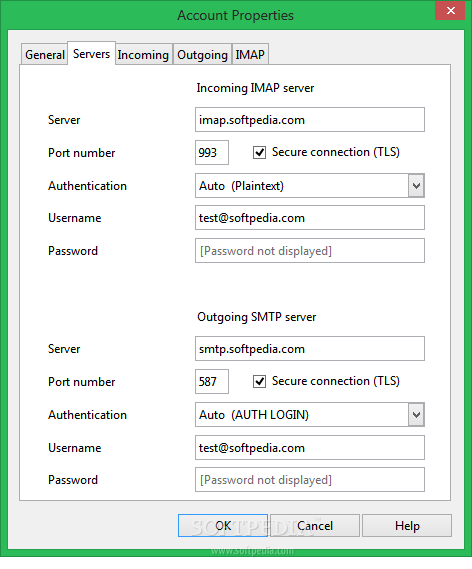Select the Servers tab
This screenshot has width=472, height=569.
(x=91, y=53)
